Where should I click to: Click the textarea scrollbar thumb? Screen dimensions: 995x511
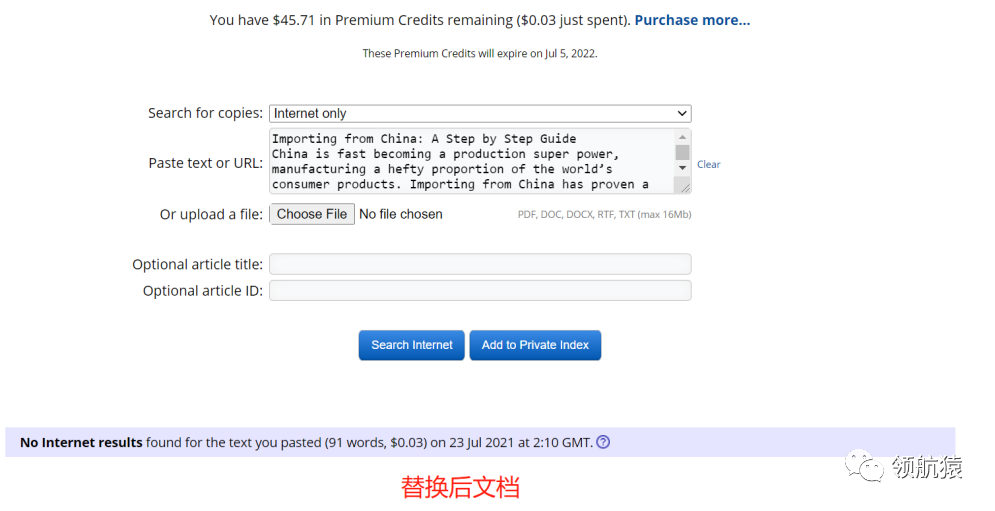[682, 152]
